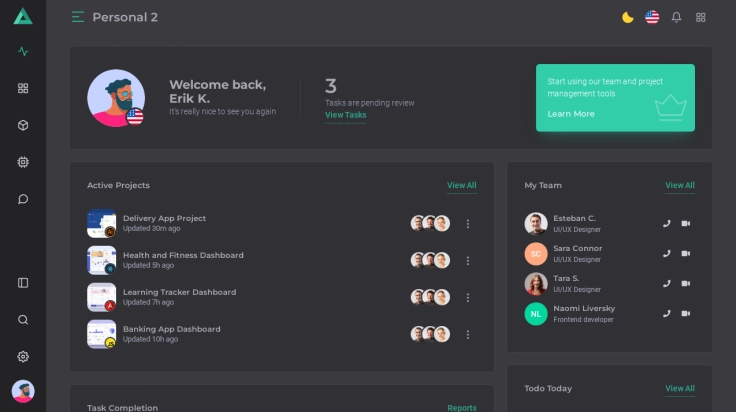Click the search icon in sidebar
This screenshot has width=736, height=412.
pyautogui.click(x=23, y=320)
